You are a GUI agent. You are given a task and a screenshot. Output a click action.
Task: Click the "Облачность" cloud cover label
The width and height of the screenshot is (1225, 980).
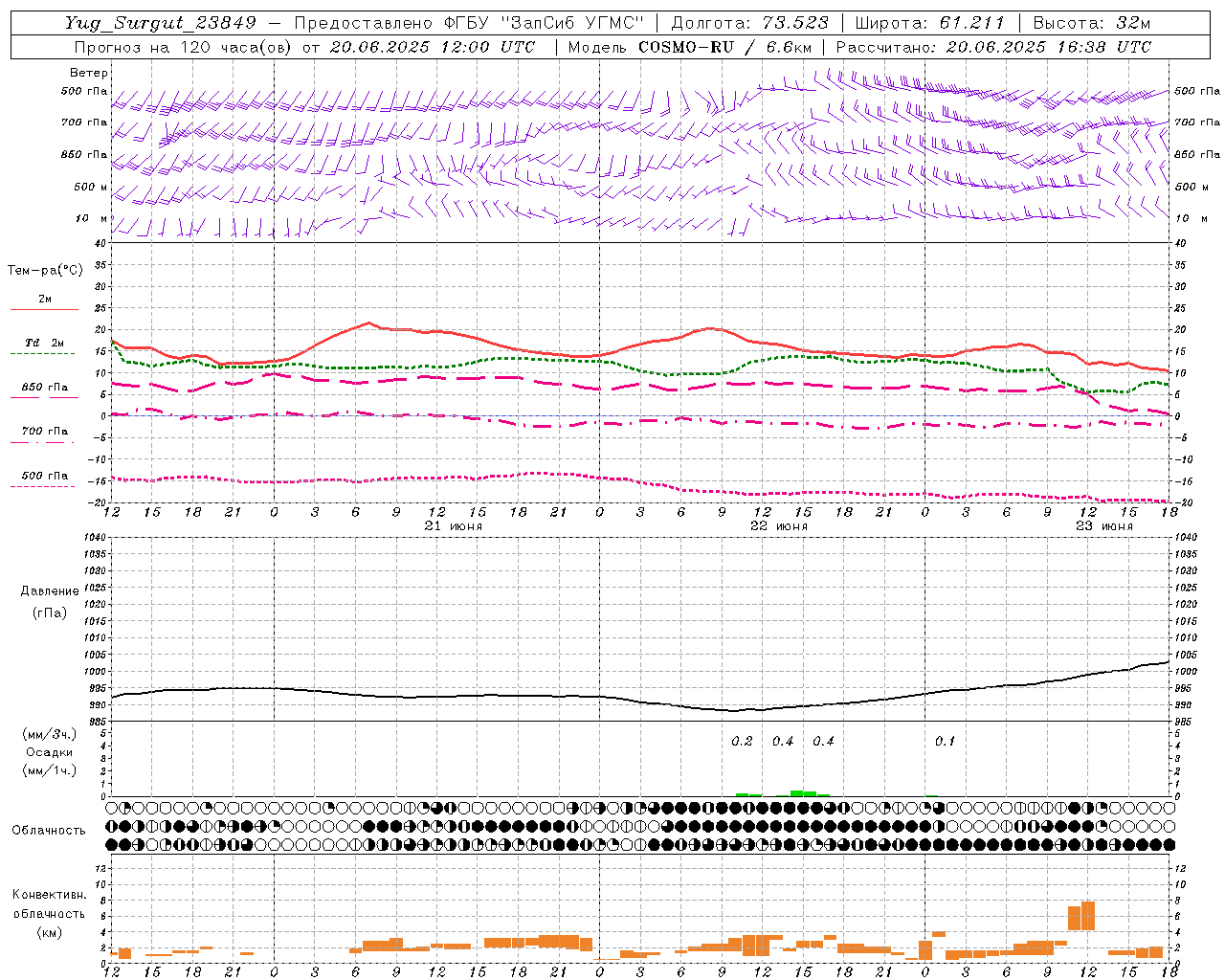click(x=49, y=831)
